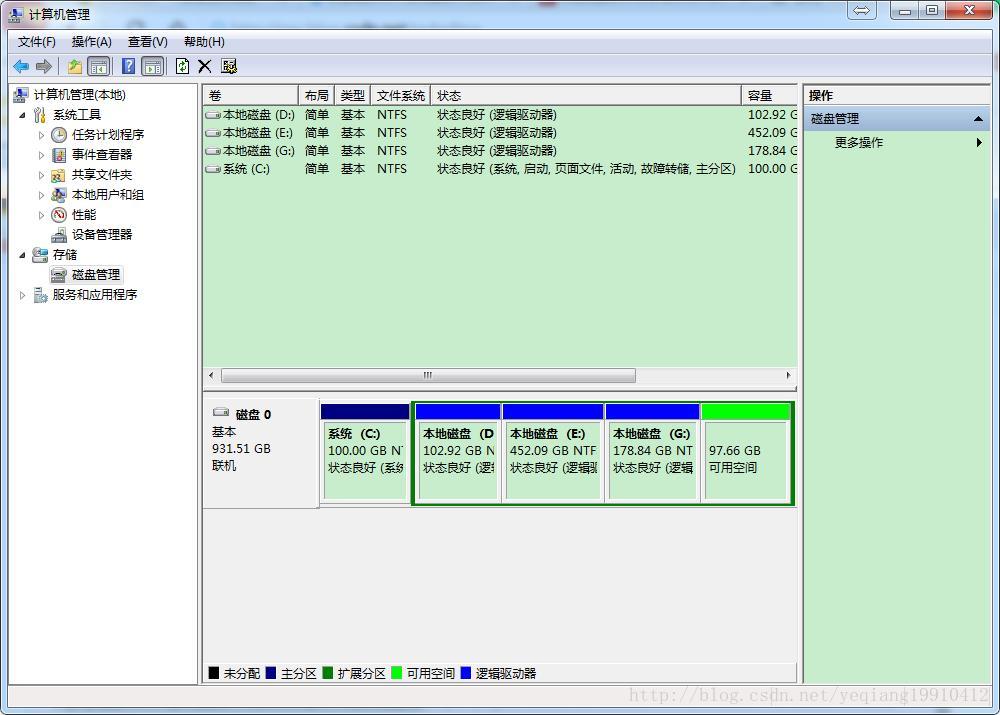Click the Refresh toolbar icon
This screenshot has height=715, width=1000.
182,66
